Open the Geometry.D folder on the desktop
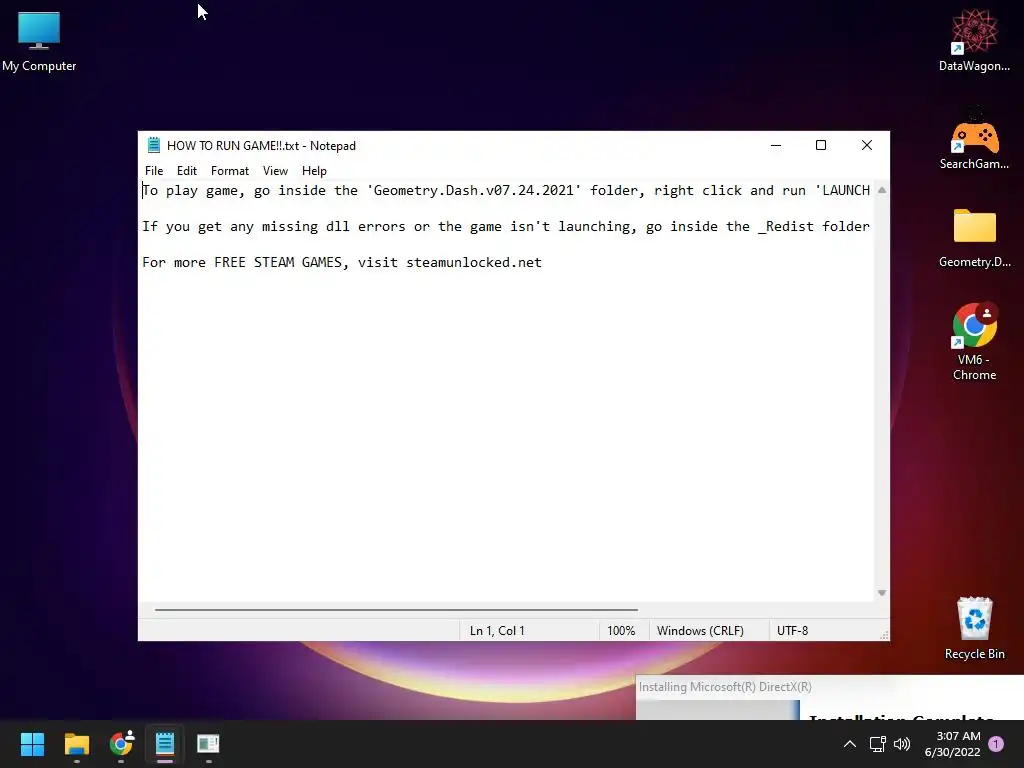 tap(974, 238)
